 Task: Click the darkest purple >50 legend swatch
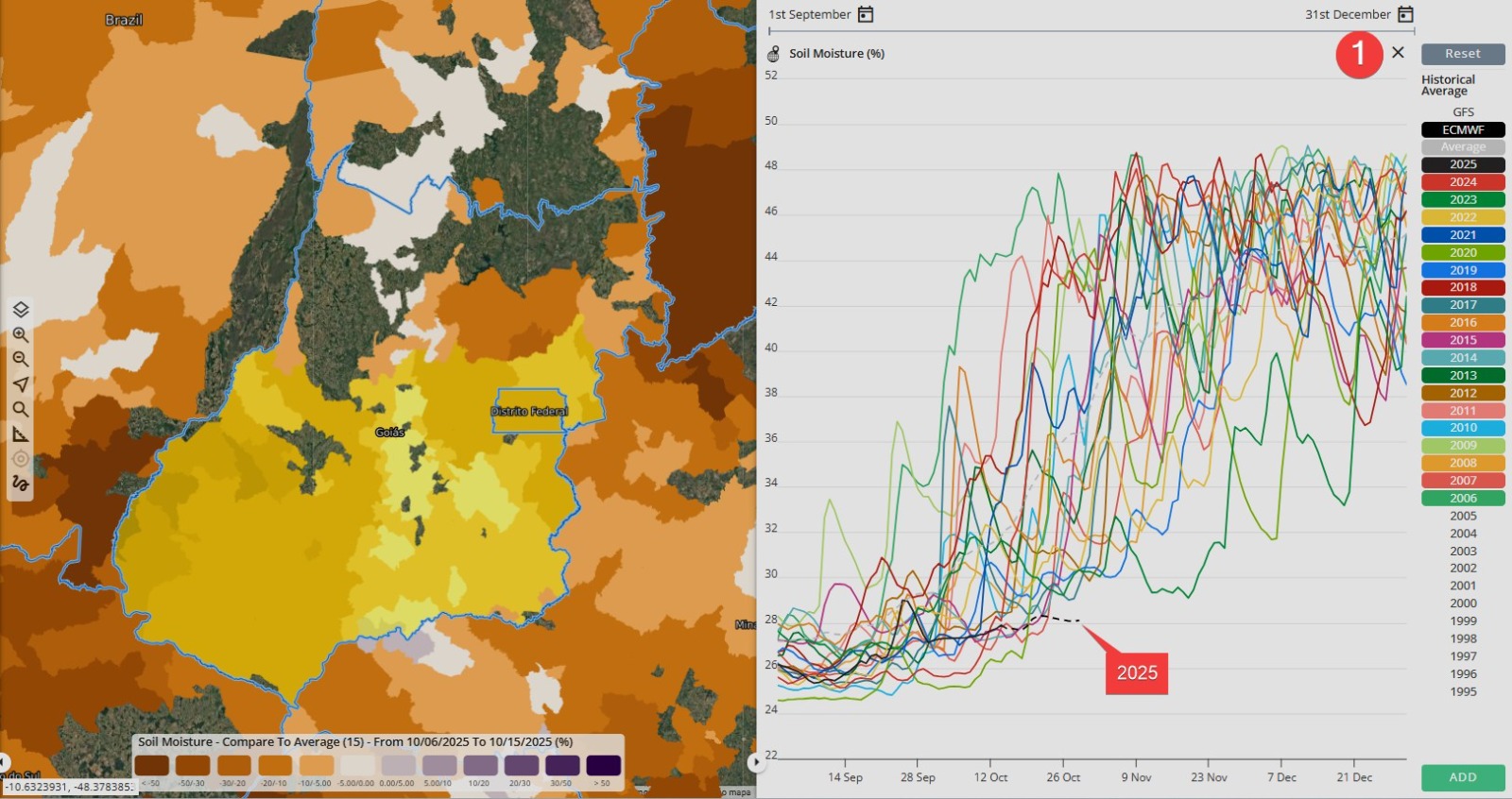pyautogui.click(x=603, y=765)
